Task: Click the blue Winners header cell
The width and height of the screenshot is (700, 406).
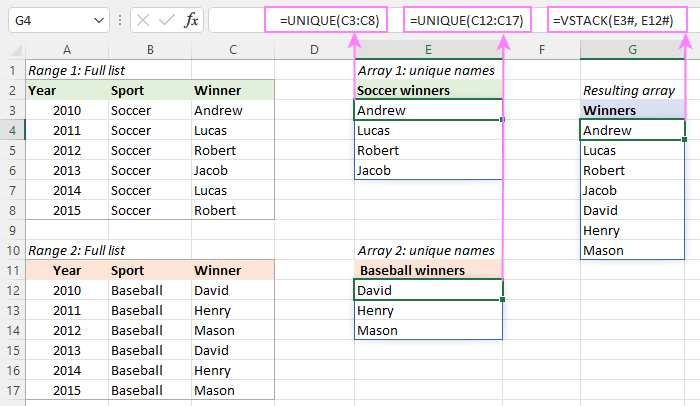Action: pos(632,111)
